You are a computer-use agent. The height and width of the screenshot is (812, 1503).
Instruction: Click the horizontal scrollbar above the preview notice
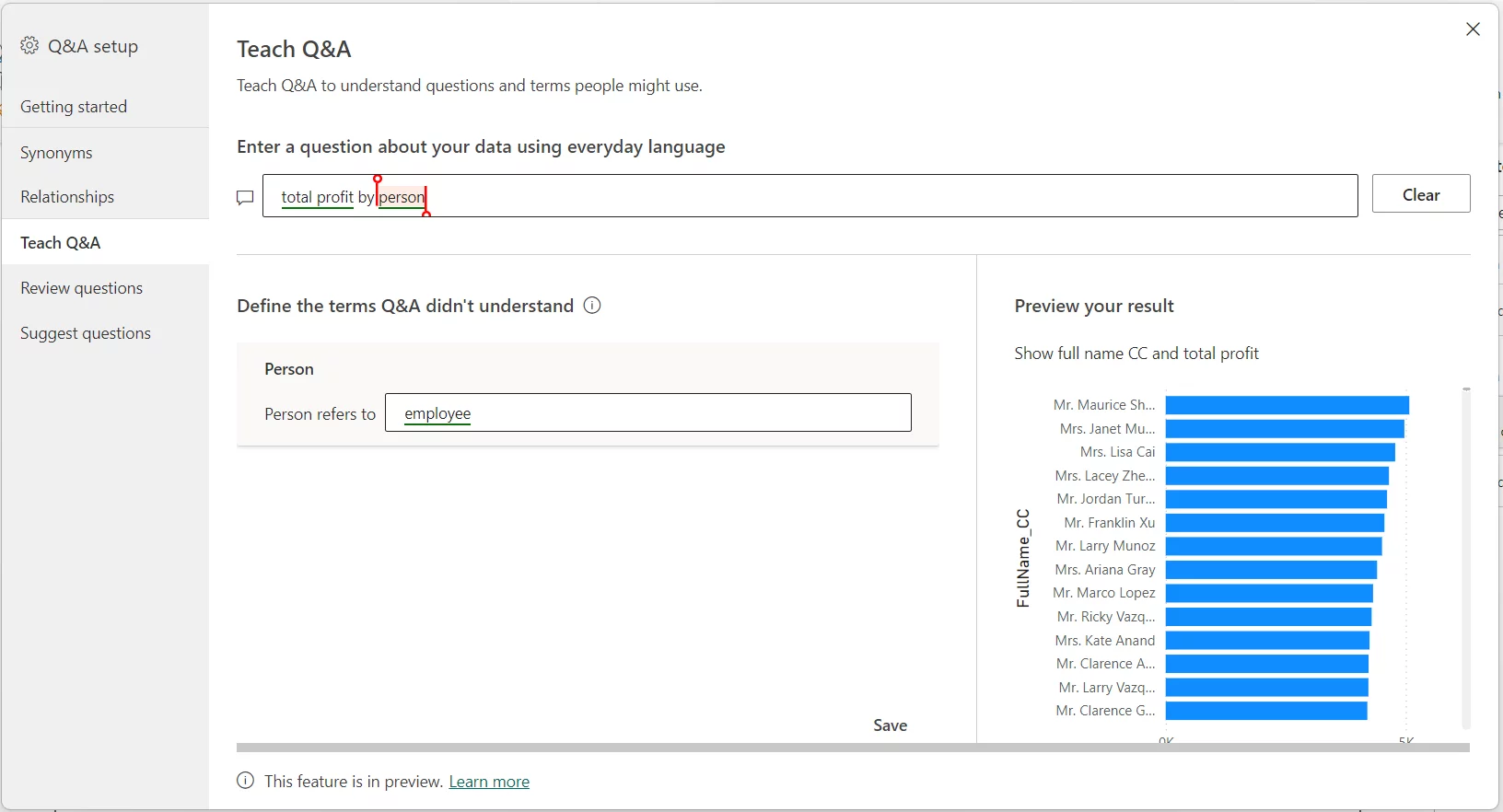[x=852, y=748]
